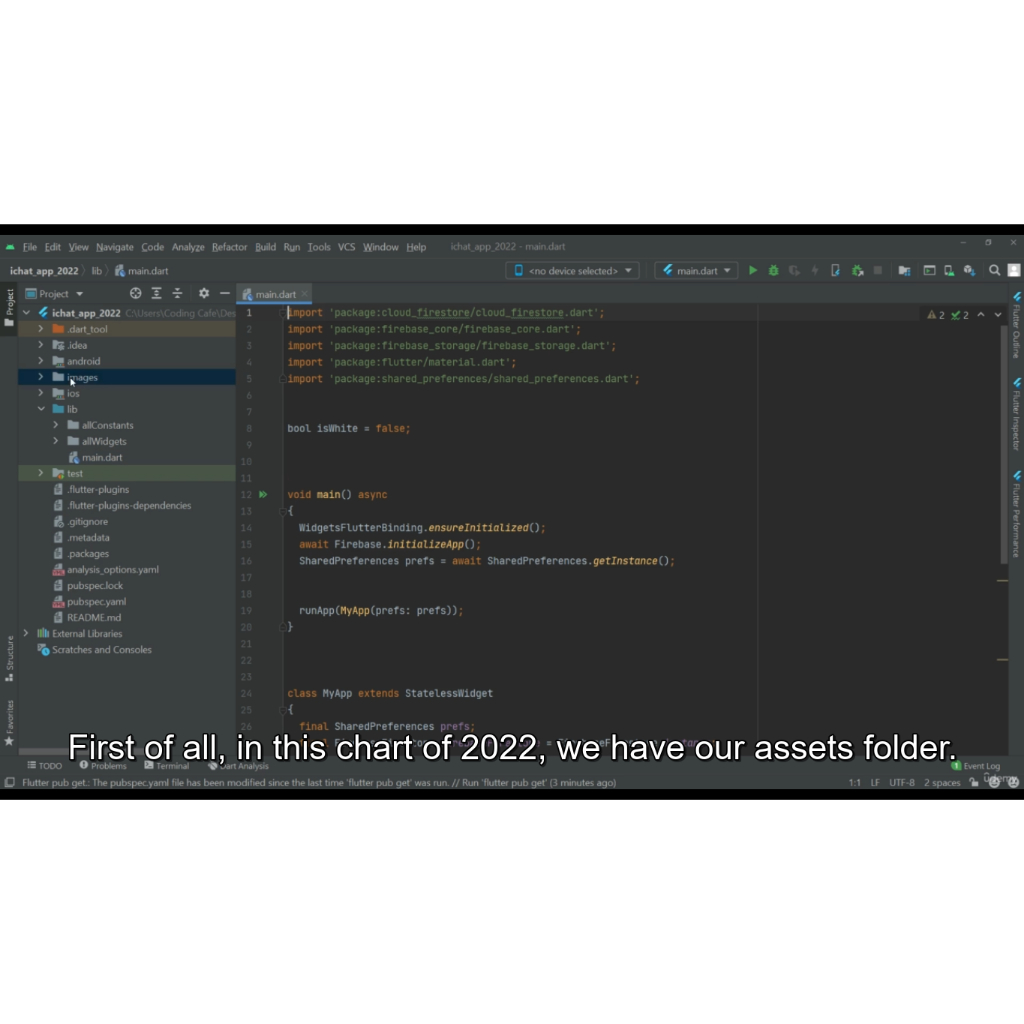The height and width of the screenshot is (1024, 1024).
Task: Open the File menu
Action: coord(29,247)
